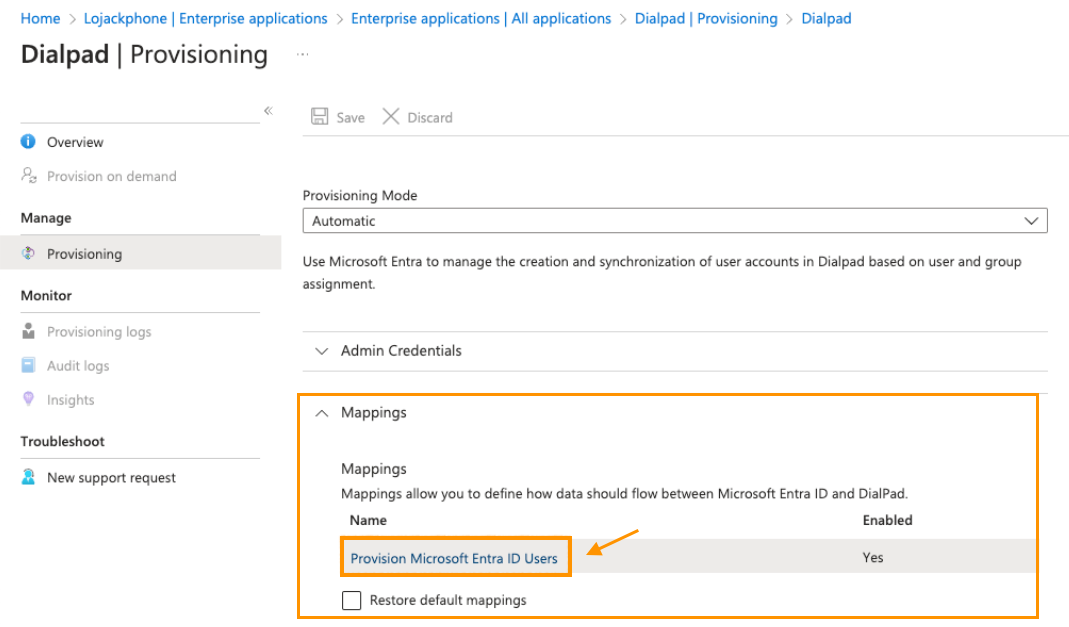Click the Overview info icon

pos(28,142)
